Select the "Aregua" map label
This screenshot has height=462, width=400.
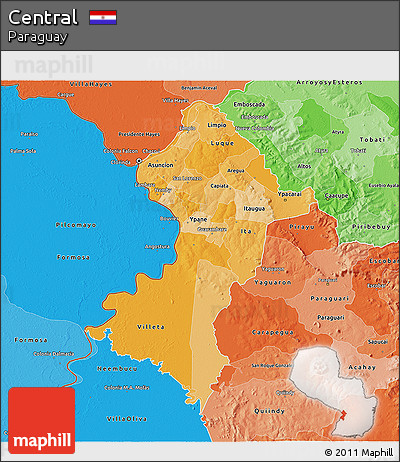click(236, 171)
